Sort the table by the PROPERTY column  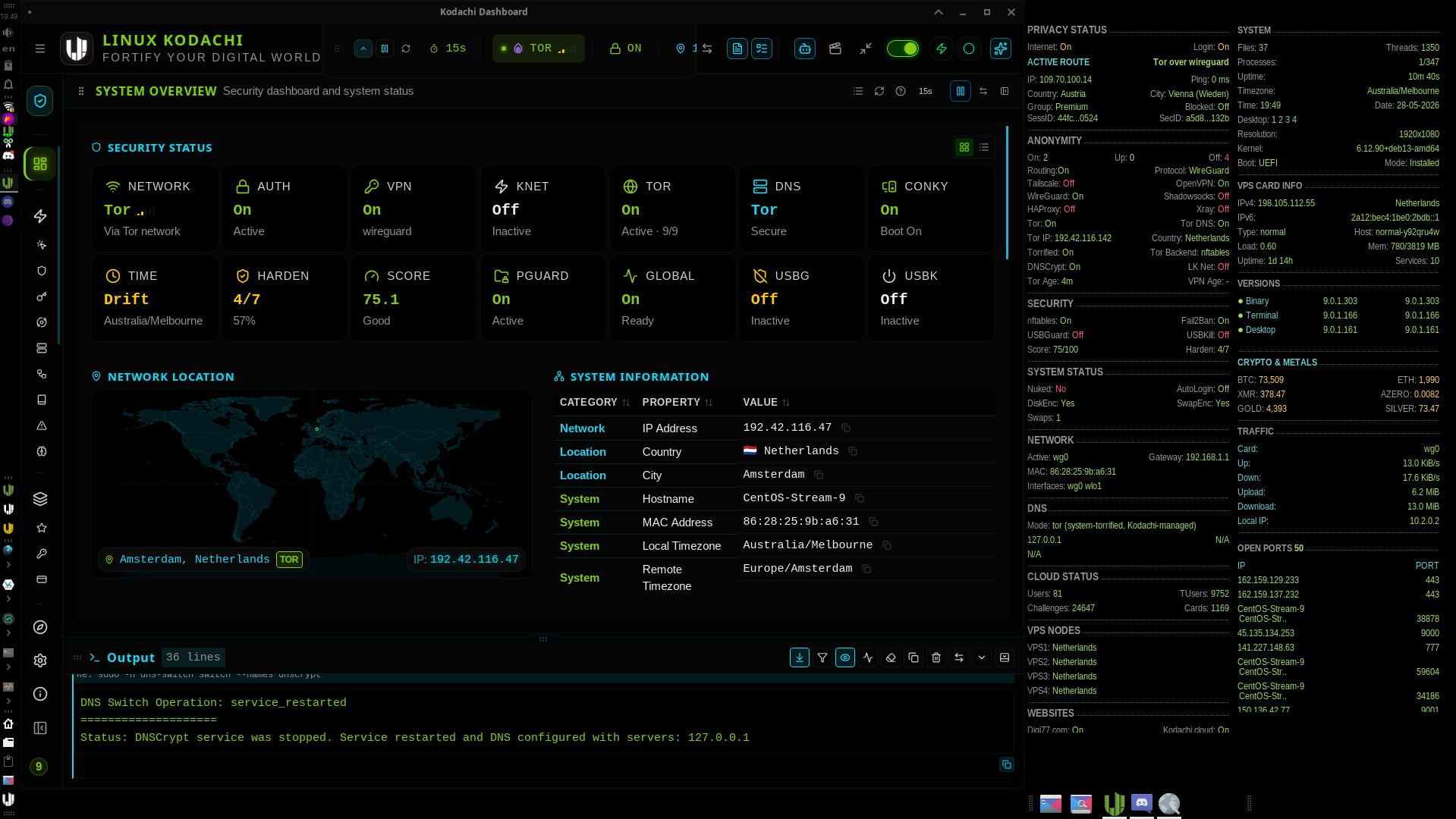coord(678,403)
